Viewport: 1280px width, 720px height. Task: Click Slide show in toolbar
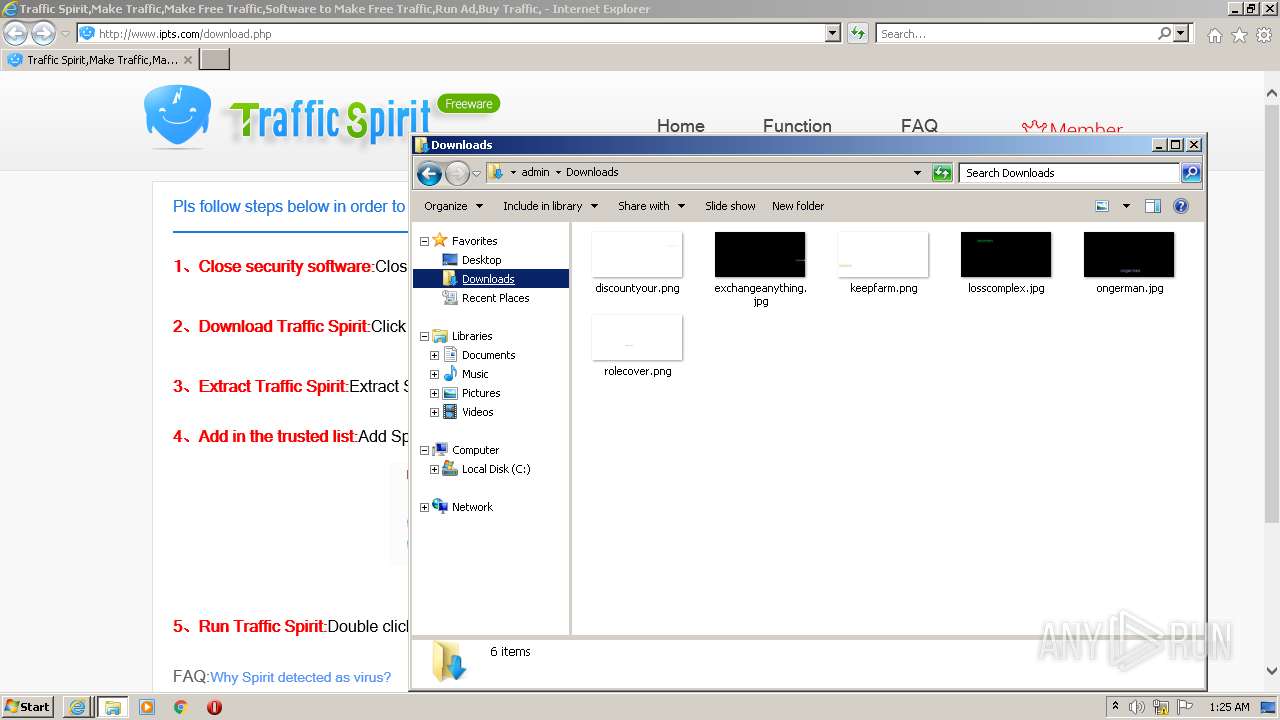(730, 206)
